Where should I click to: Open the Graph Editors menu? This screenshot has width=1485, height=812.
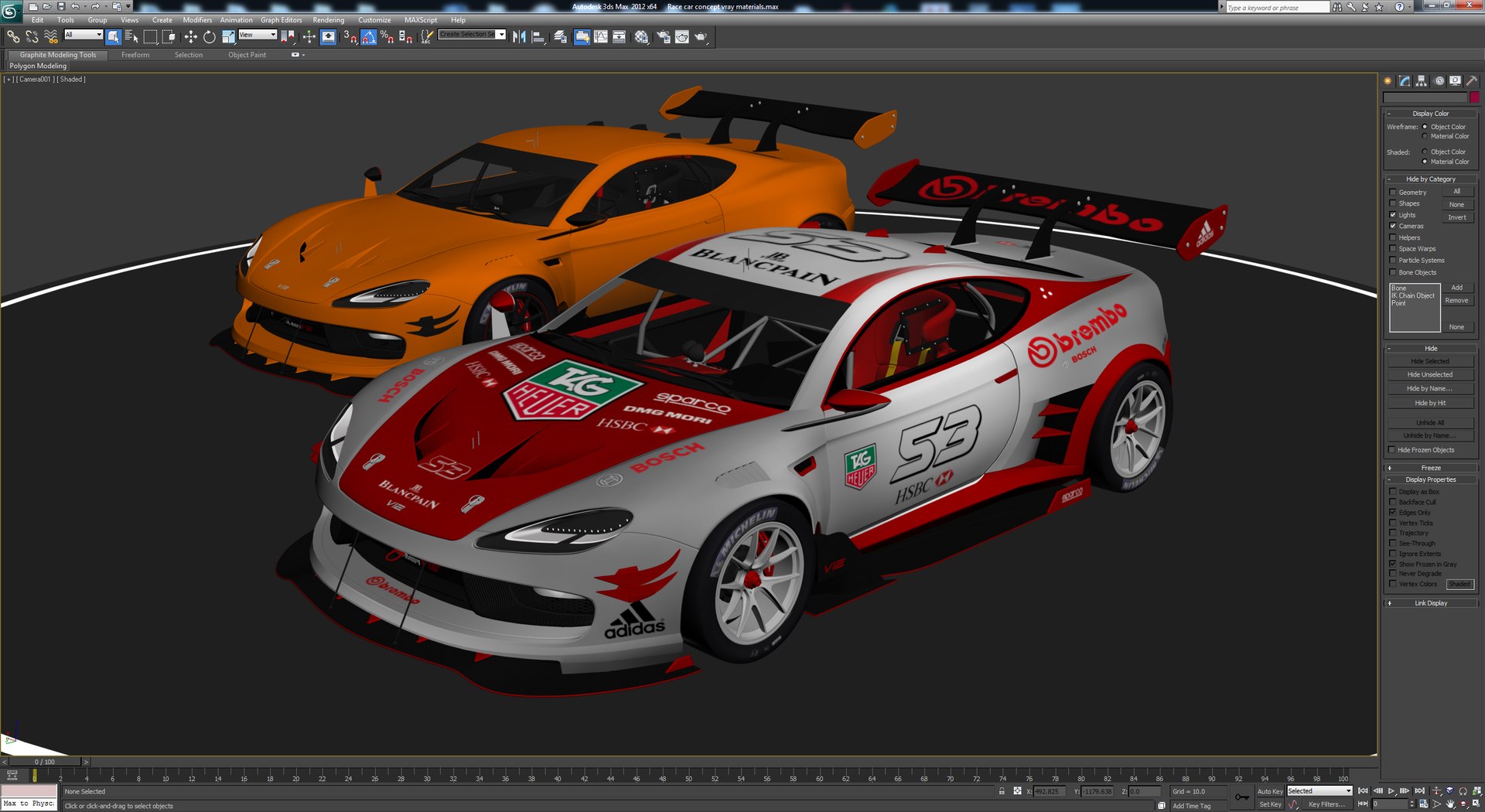[x=282, y=20]
